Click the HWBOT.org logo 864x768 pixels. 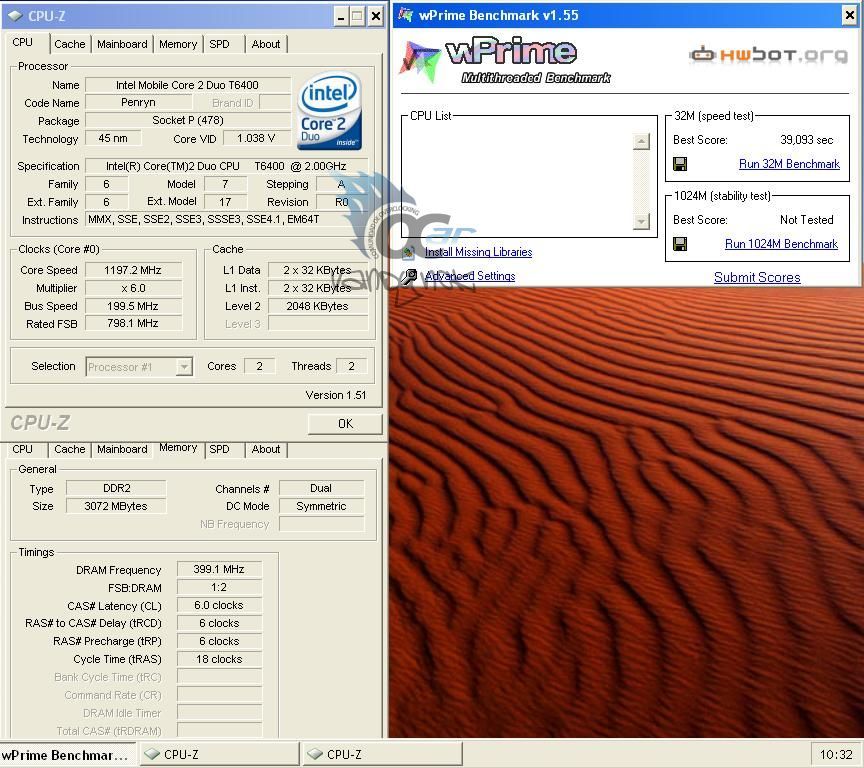[768, 55]
